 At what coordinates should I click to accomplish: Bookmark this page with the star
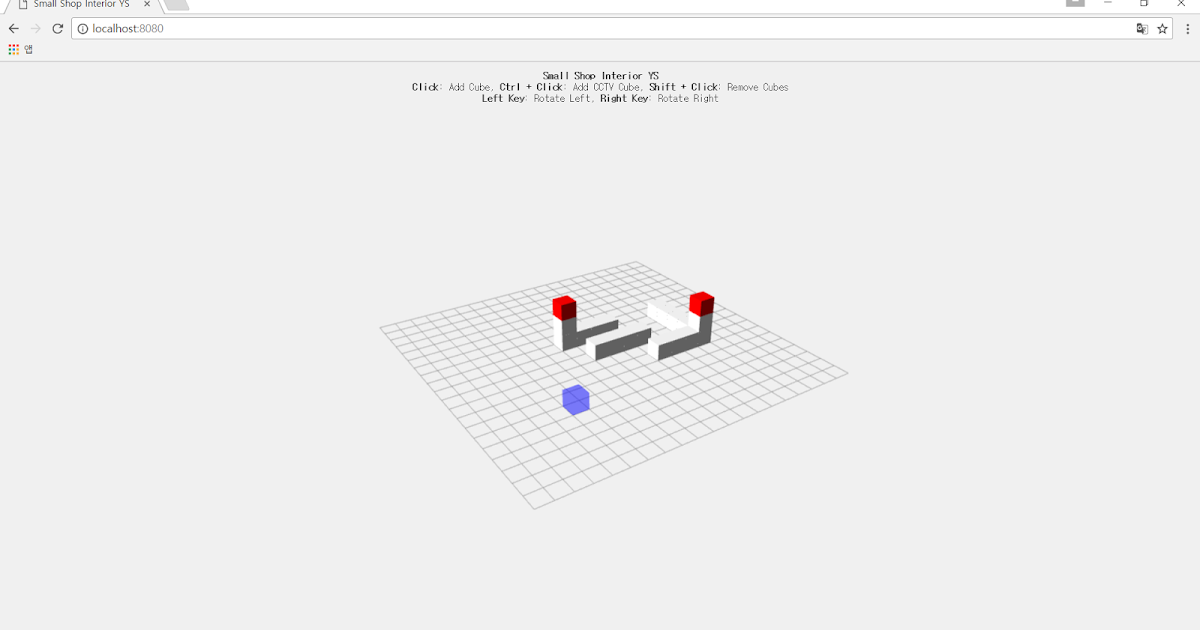tap(1162, 29)
